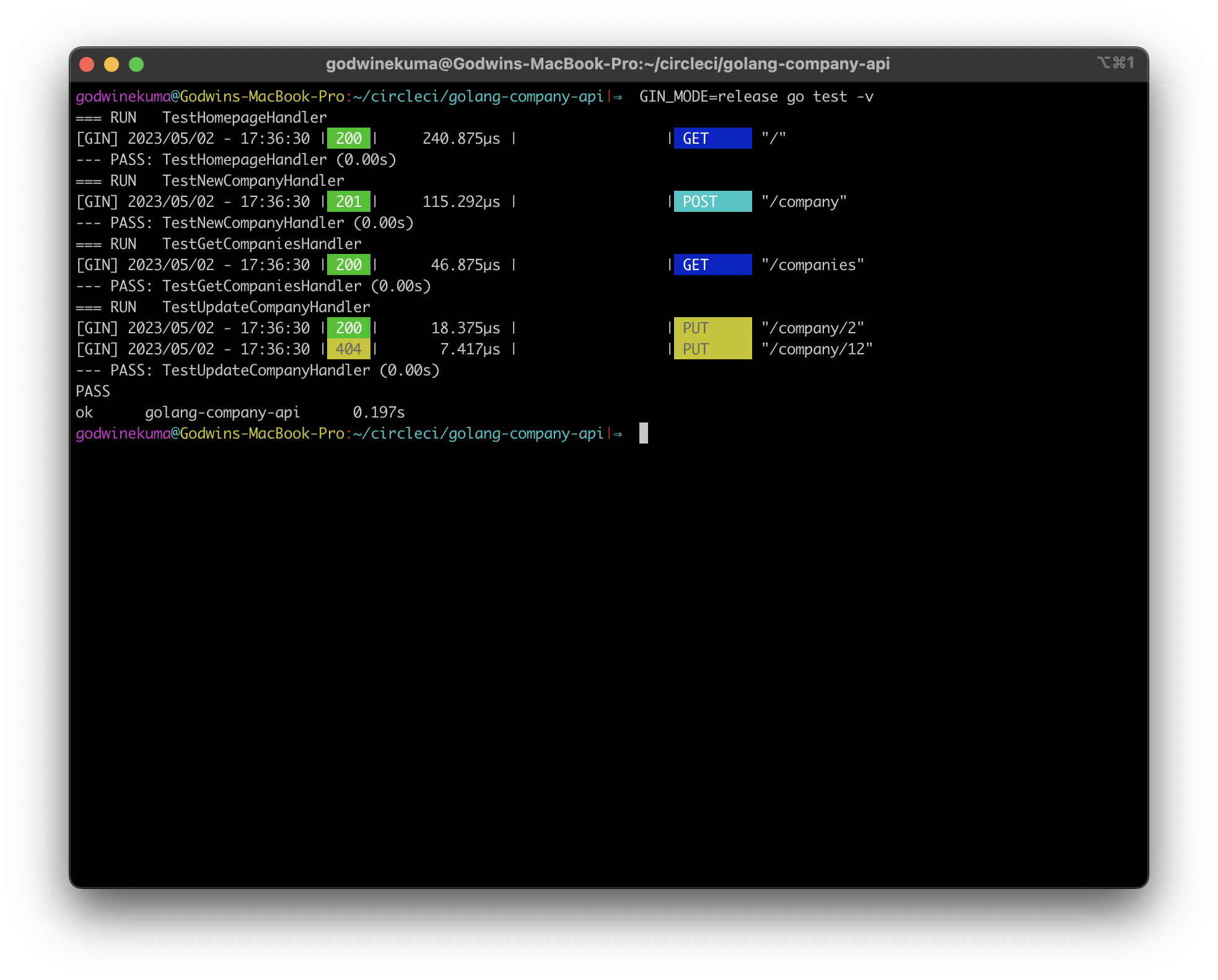Click the green traffic light button

[136, 63]
